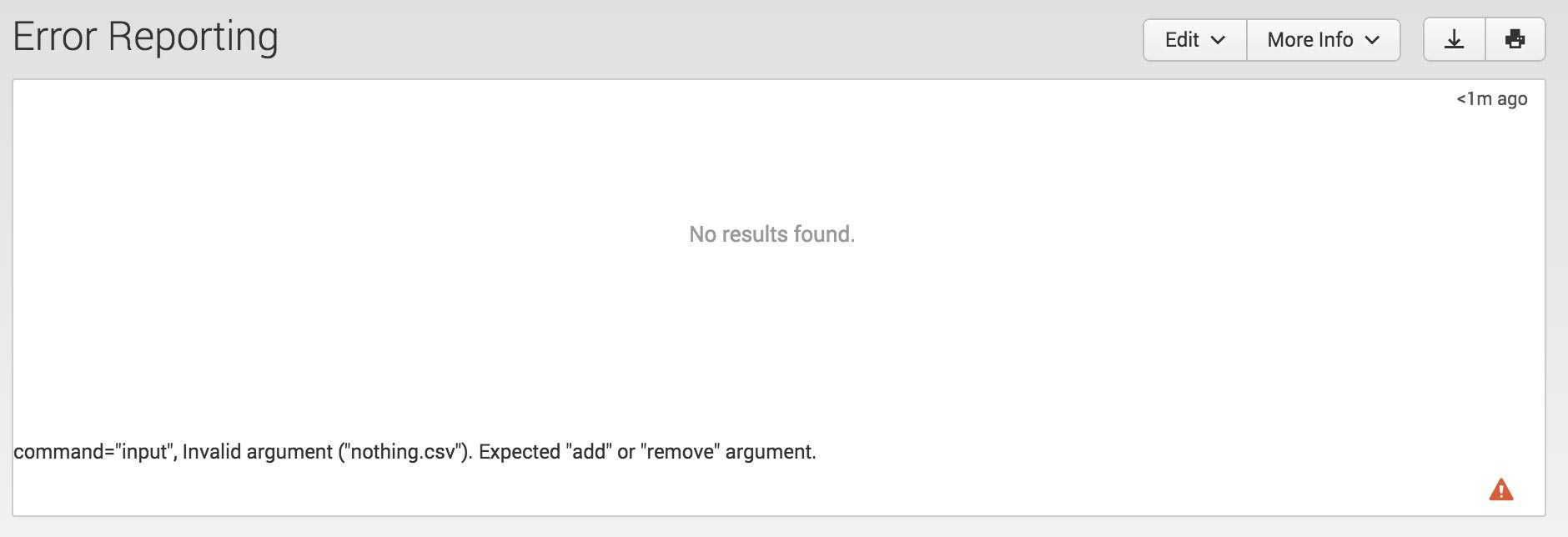The width and height of the screenshot is (1568, 537).
Task: Click the word "Error" in the title
Action: tap(55, 38)
